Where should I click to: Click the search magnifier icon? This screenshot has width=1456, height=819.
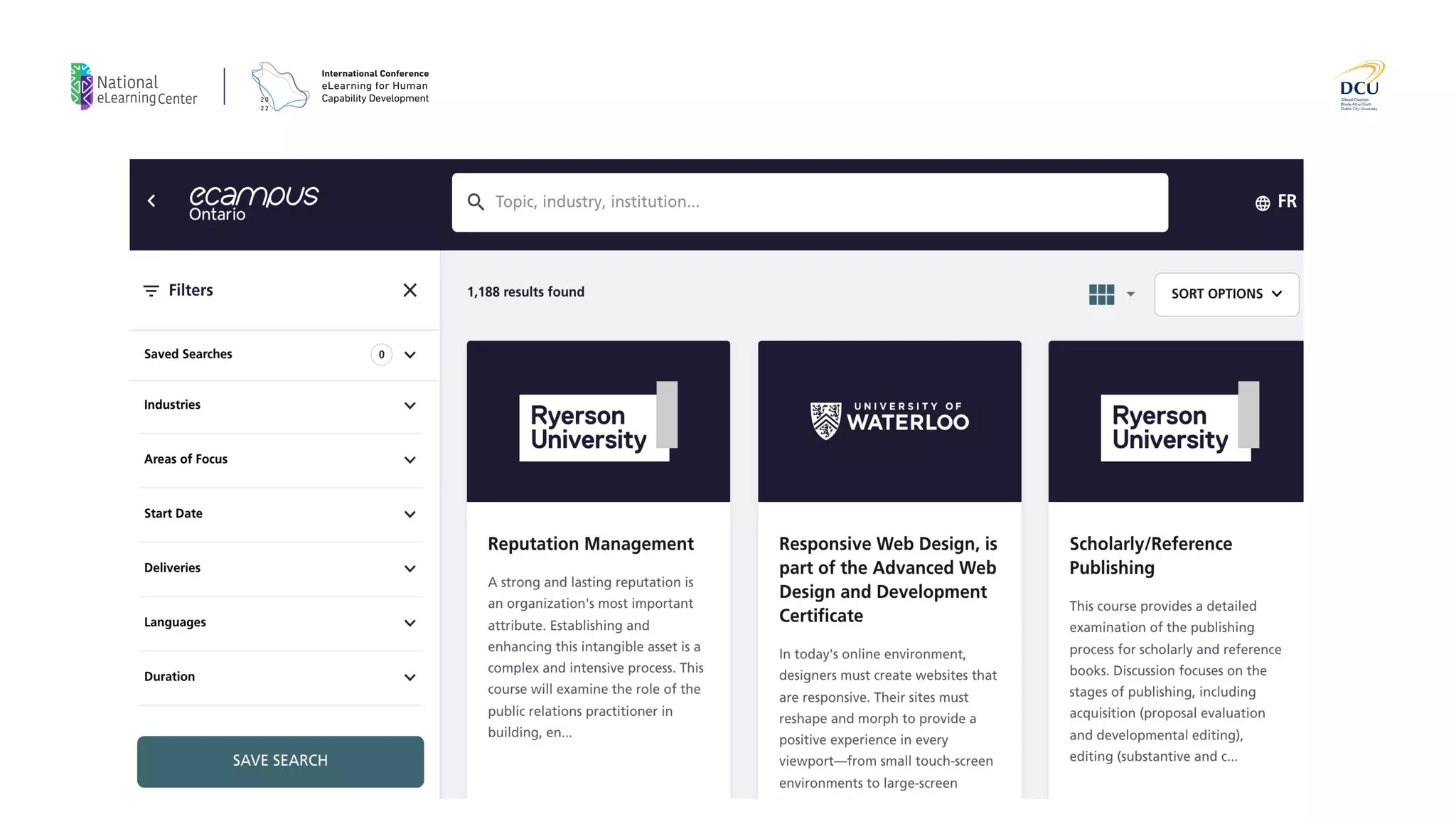[476, 203]
